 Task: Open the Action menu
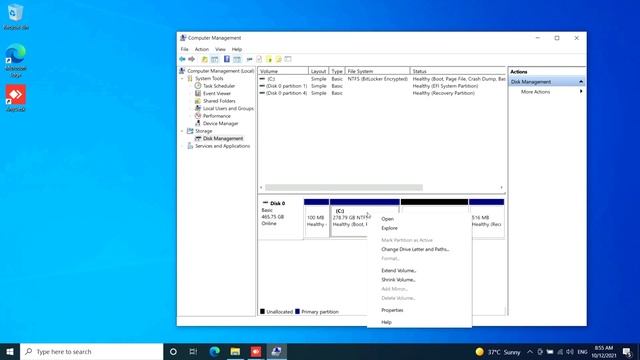(202, 49)
